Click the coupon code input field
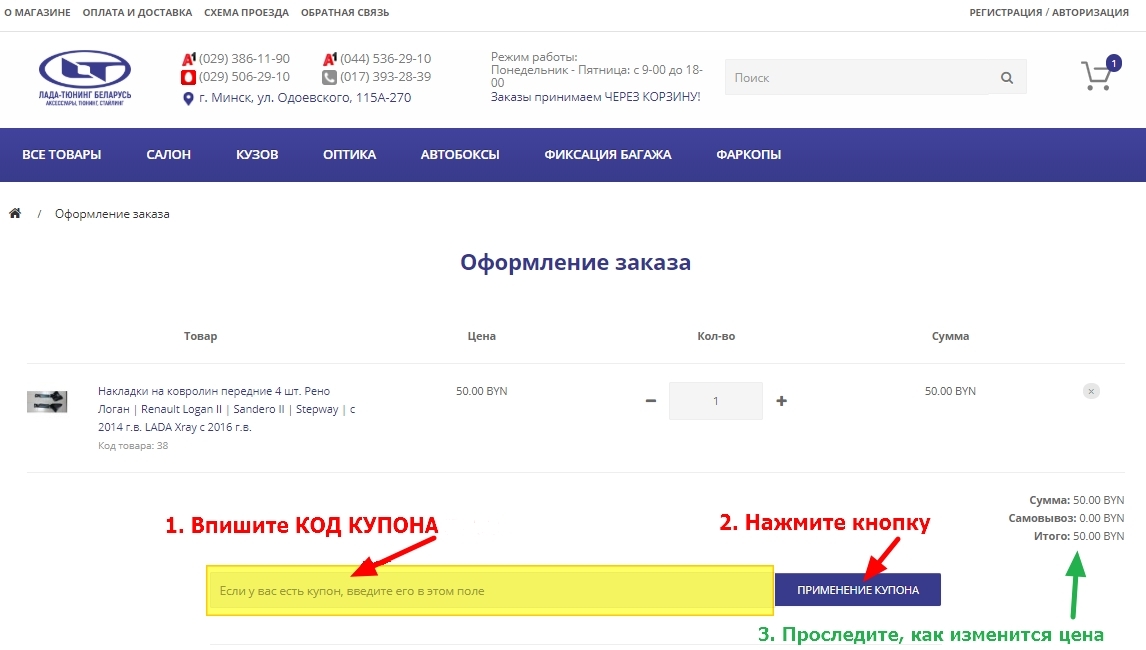The image size is (1146, 650). pyautogui.click(x=490, y=591)
